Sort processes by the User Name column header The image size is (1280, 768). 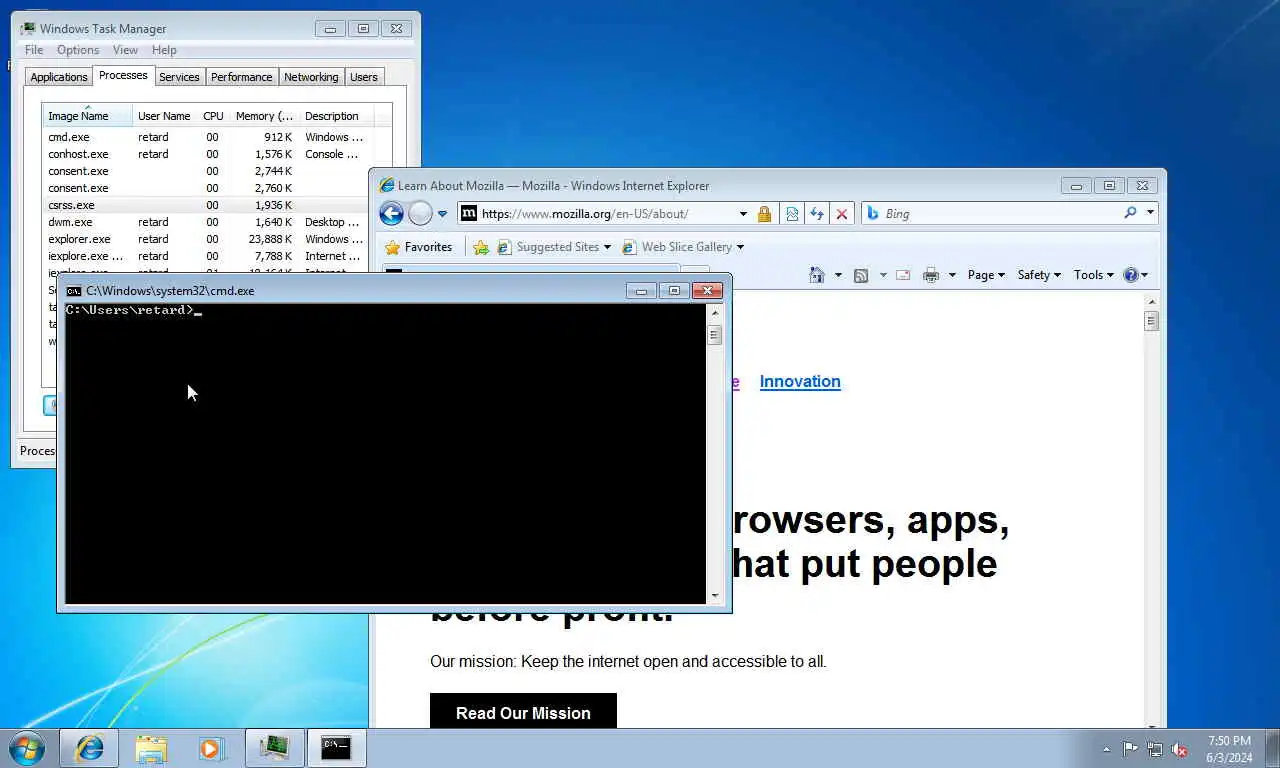pyautogui.click(x=165, y=116)
